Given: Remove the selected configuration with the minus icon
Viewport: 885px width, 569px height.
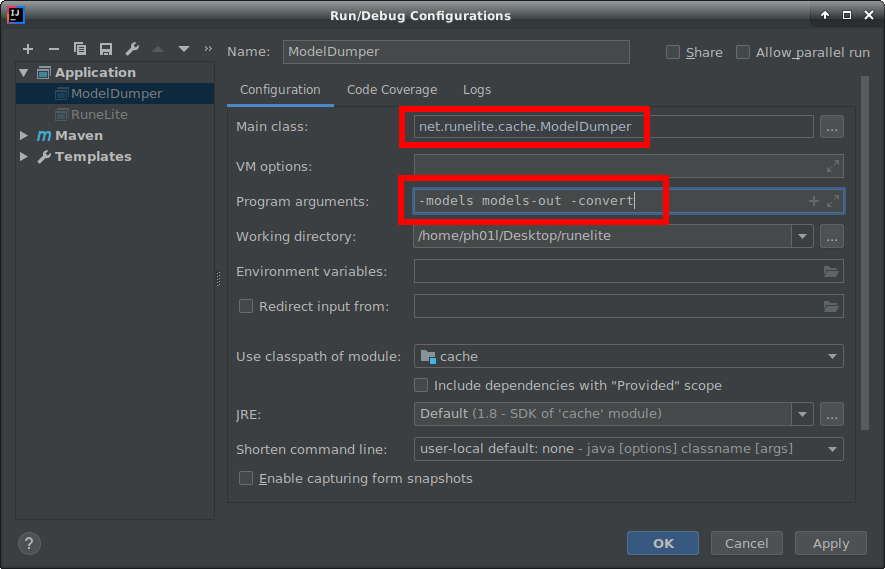Looking at the screenshot, I should tap(54, 49).
